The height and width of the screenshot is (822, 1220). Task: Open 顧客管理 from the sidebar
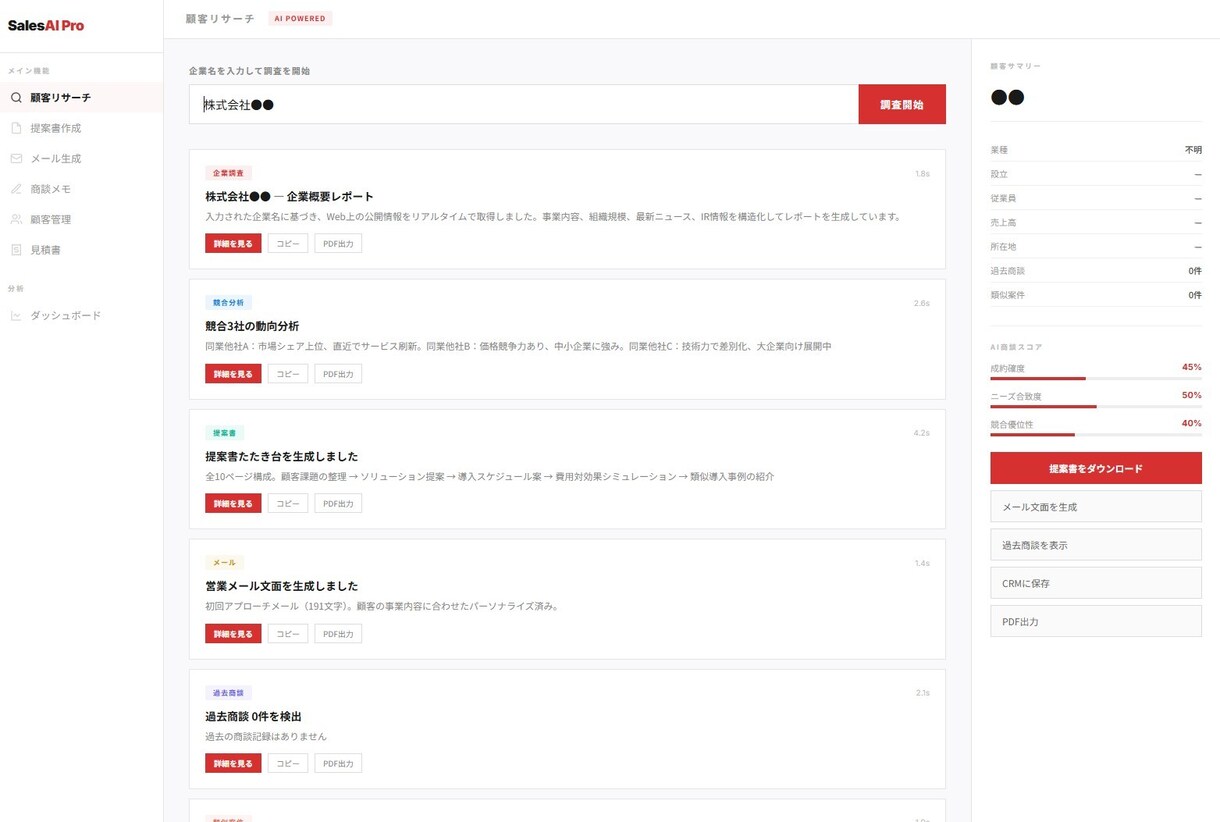(x=81, y=219)
